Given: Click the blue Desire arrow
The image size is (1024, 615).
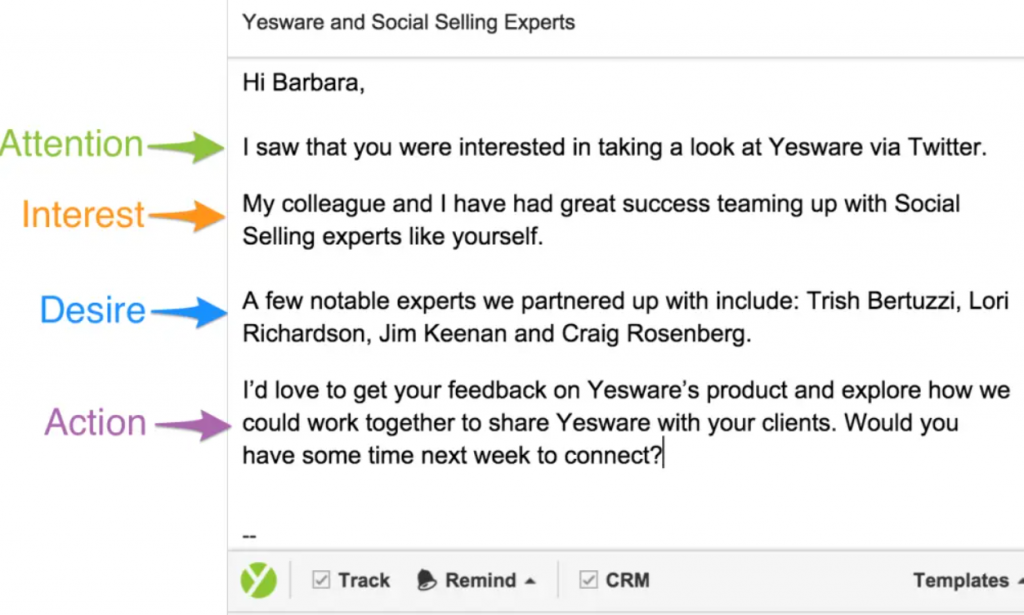Looking at the screenshot, I should 188,312.
